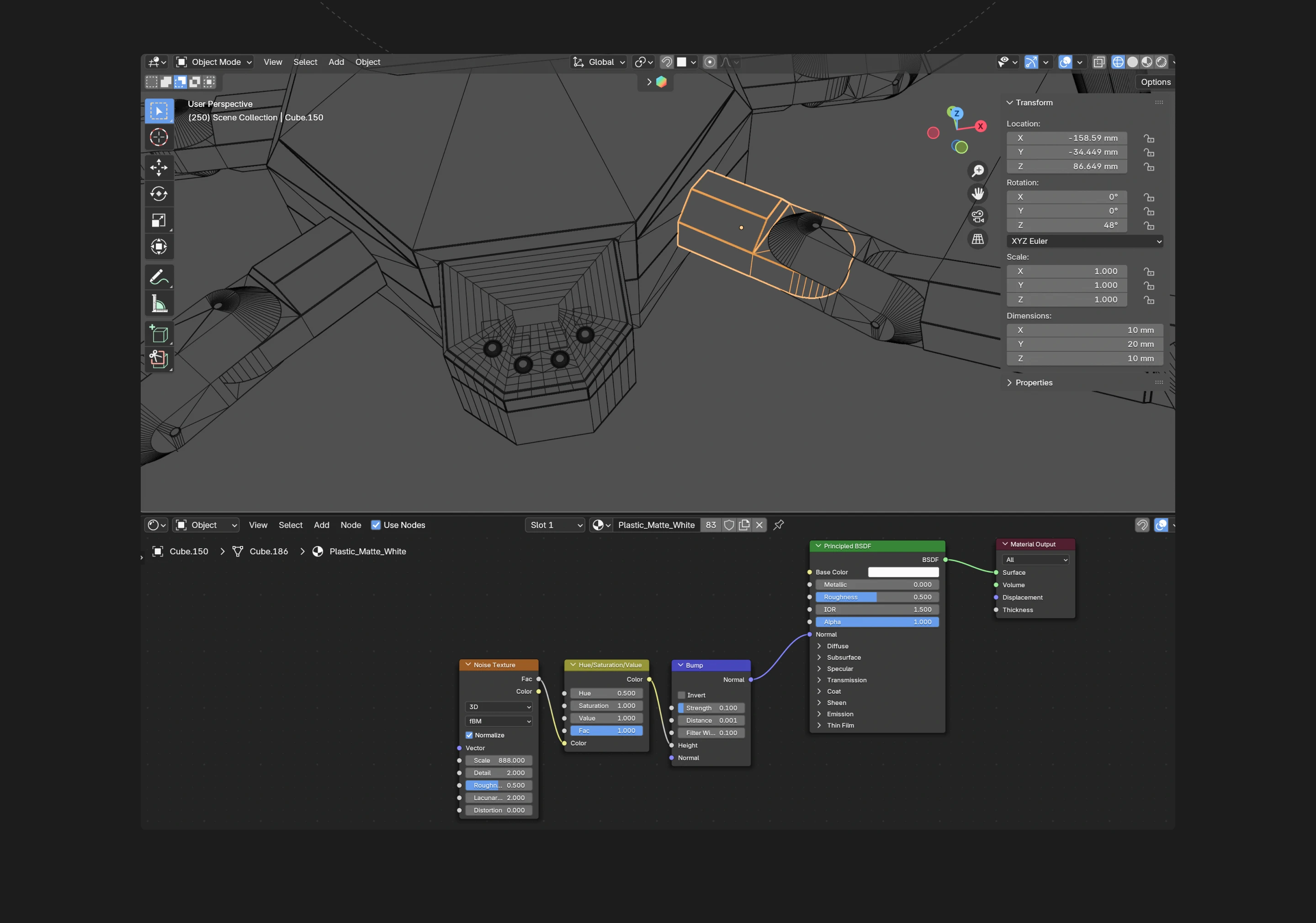Viewport: 1316px width, 923px height.
Task: Disable Normalize in Noise Texture node
Action: (469, 735)
